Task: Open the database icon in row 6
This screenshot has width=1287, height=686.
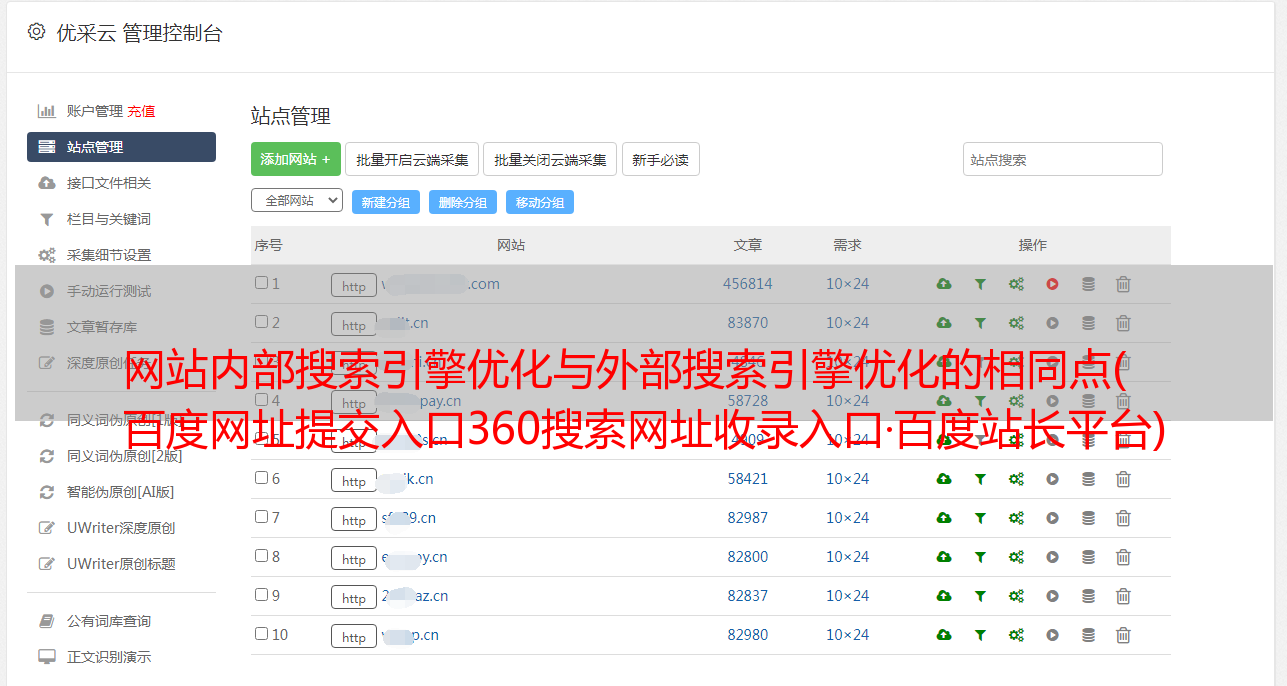Action: pos(1088,479)
